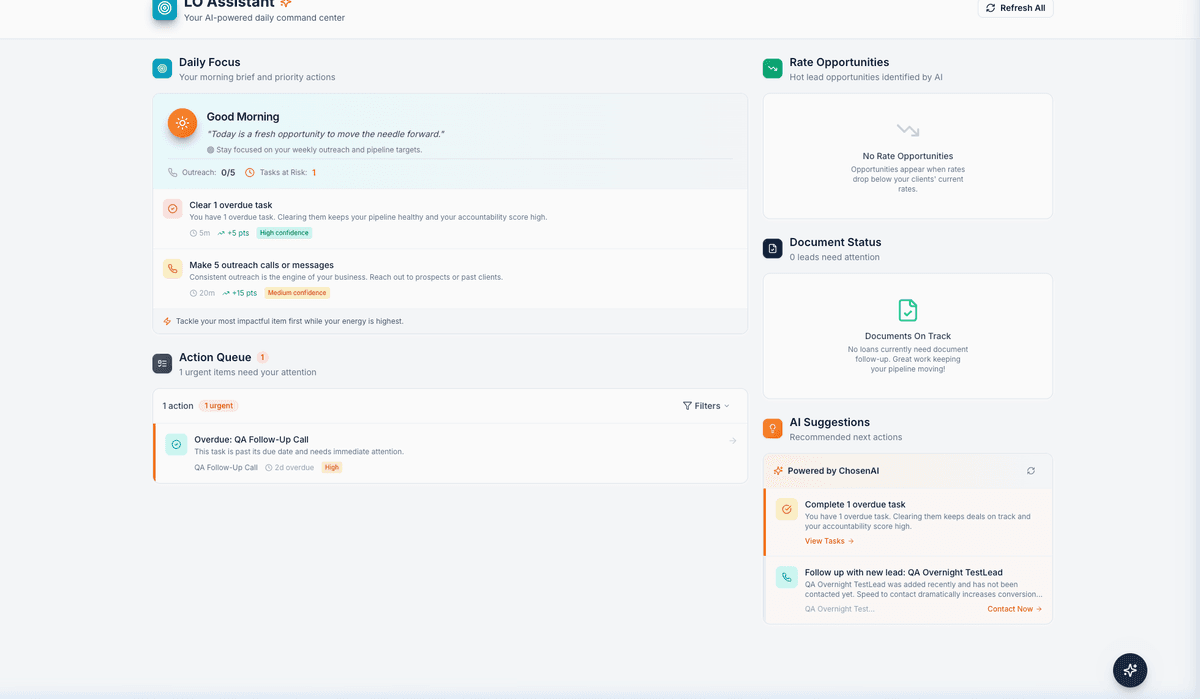The width and height of the screenshot is (1200, 699).
Task: Click the check-circle icon on Complete overdue task
Action: 786,508
